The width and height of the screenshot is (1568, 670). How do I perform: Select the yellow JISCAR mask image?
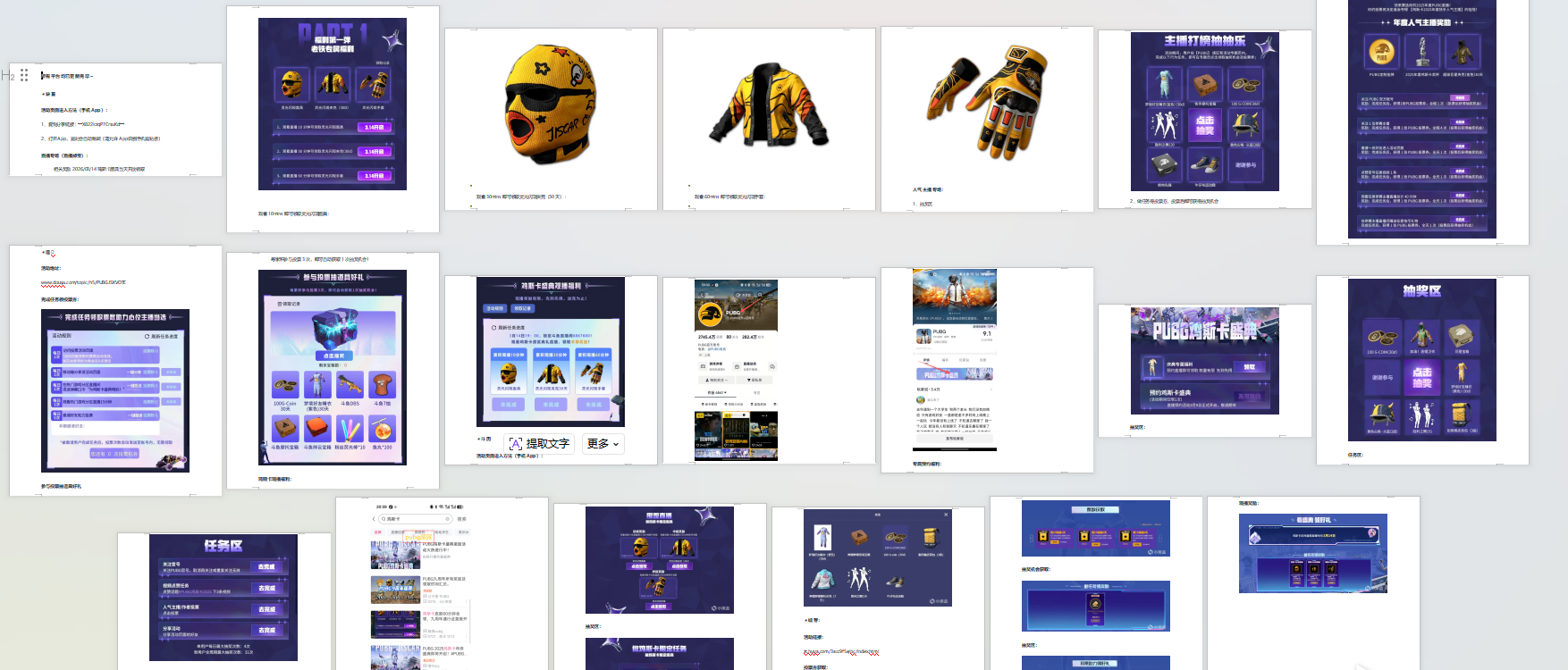(x=551, y=105)
